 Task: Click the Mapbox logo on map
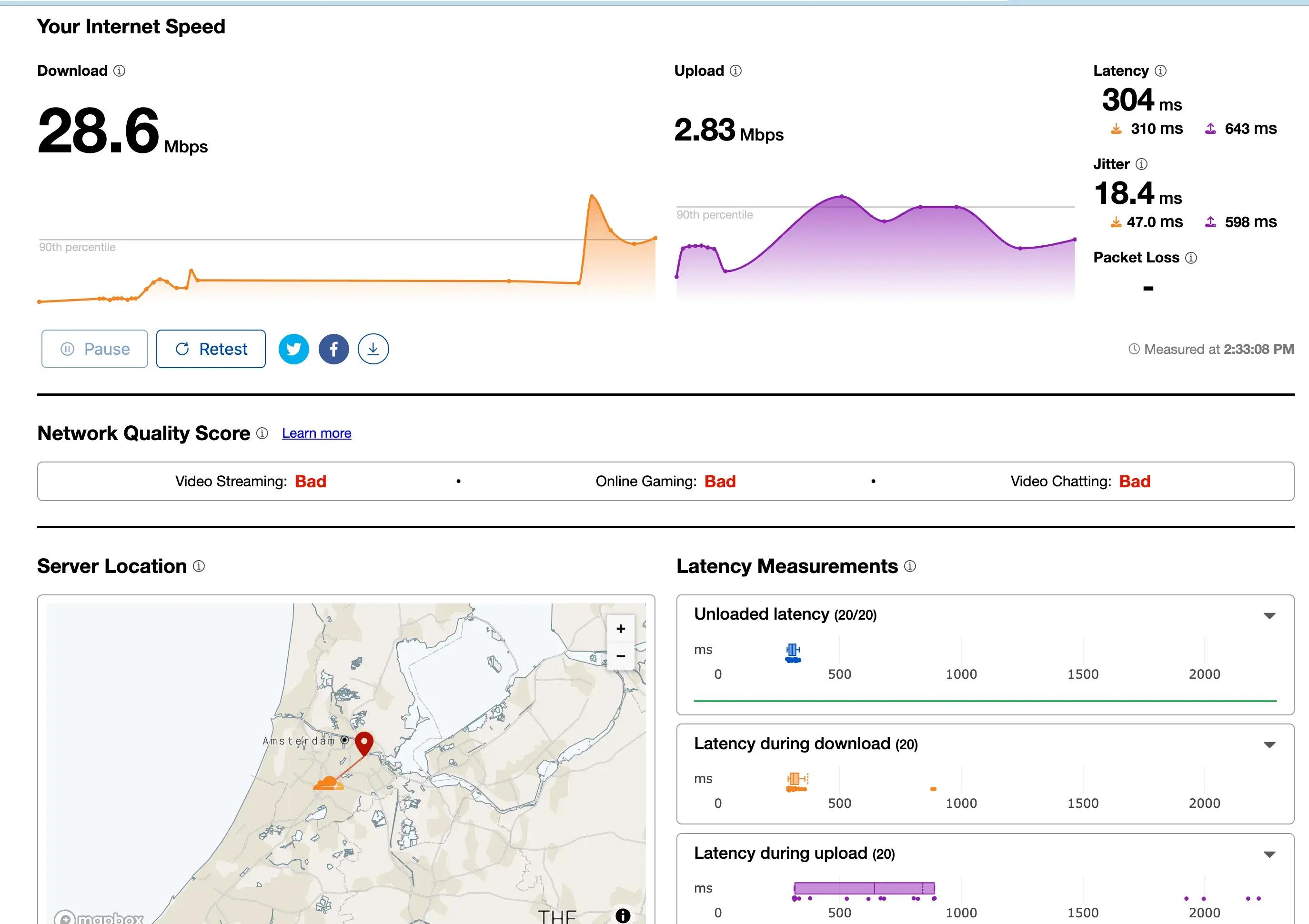(x=99, y=917)
